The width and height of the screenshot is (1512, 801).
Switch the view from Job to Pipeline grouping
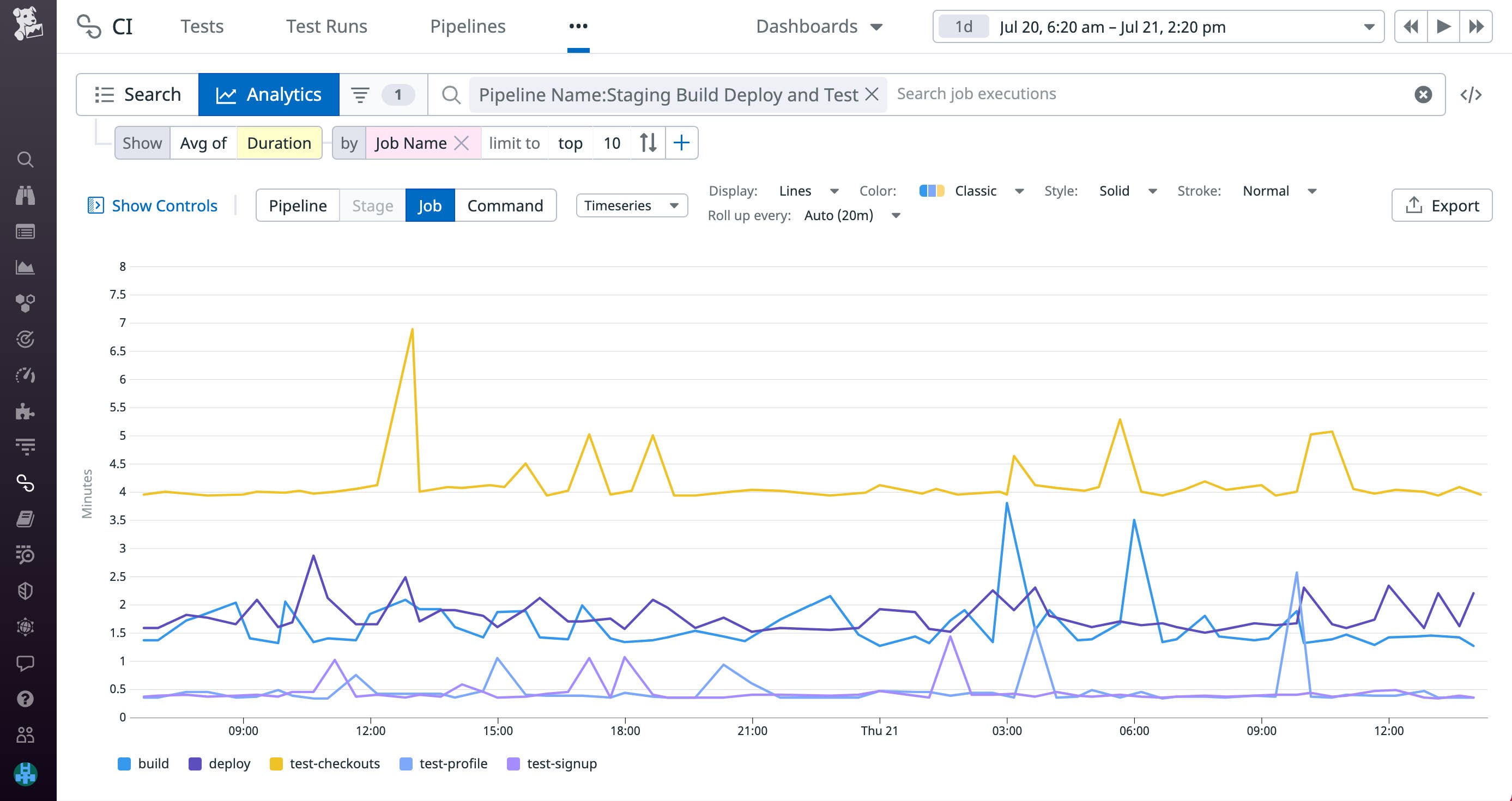298,205
